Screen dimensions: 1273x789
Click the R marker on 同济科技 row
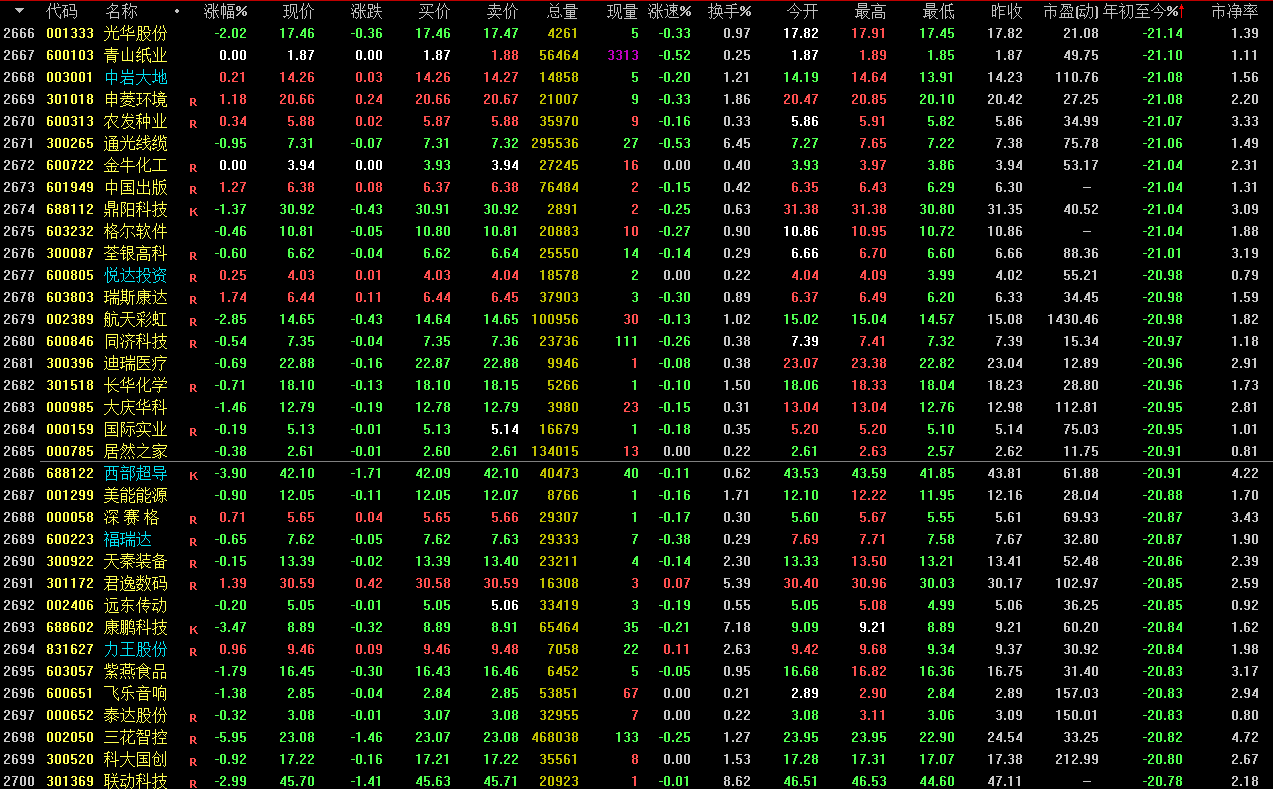(193, 343)
